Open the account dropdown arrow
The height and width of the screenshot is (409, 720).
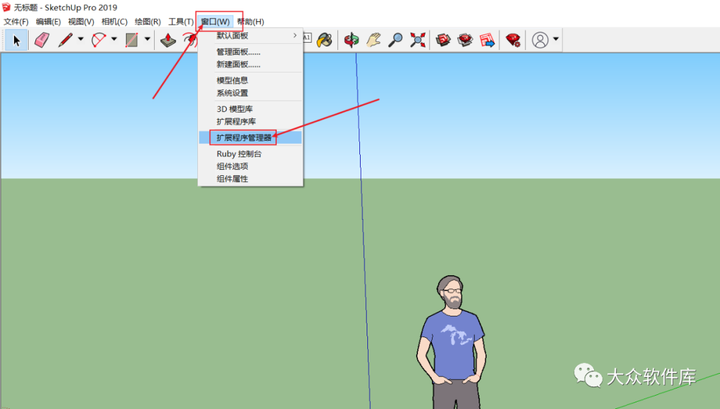(x=556, y=39)
